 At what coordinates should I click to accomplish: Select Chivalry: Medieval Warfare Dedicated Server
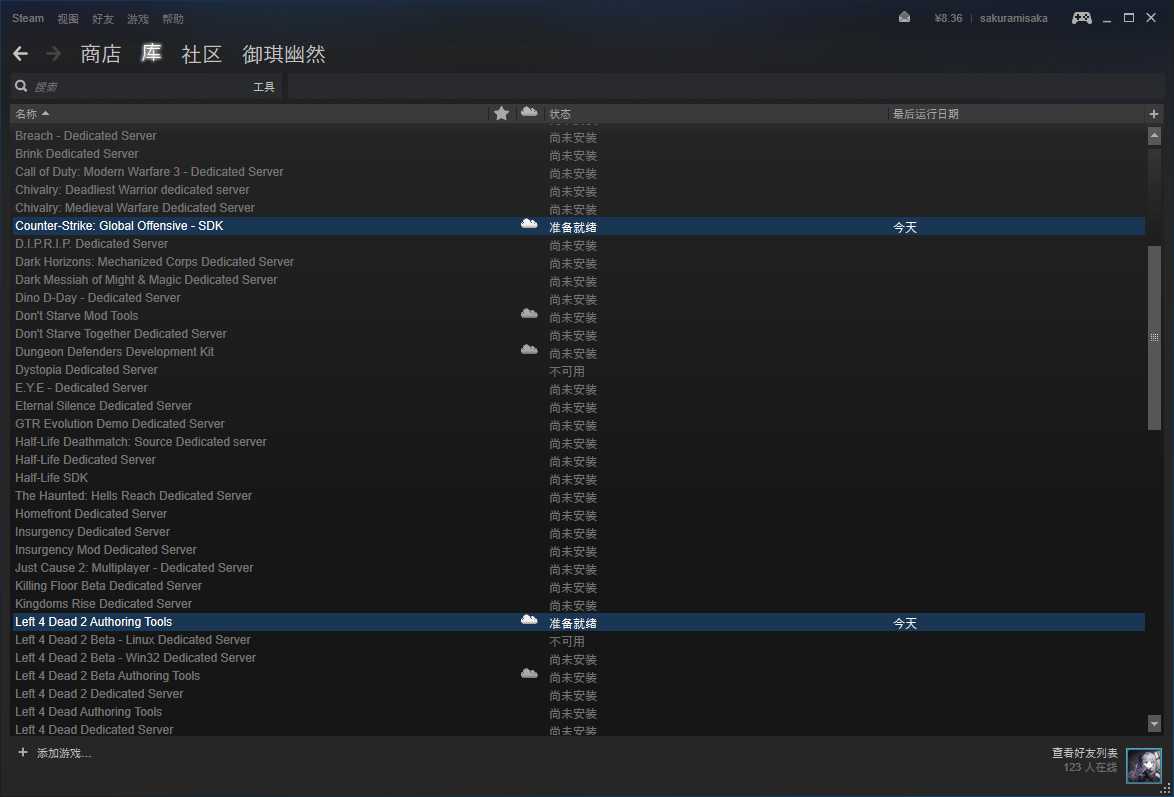pyautogui.click(x=578, y=207)
